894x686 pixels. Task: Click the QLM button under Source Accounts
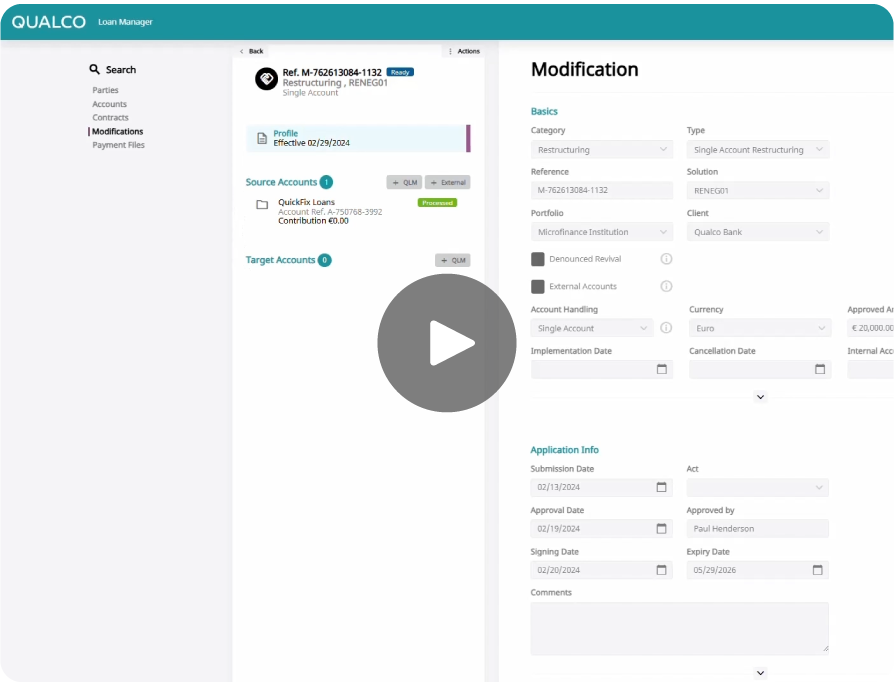(403, 182)
